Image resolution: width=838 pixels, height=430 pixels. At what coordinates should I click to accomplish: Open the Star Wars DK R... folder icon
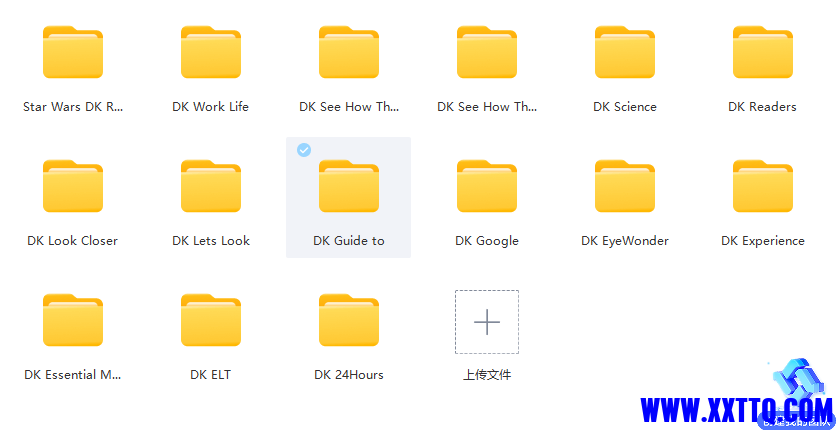(73, 52)
